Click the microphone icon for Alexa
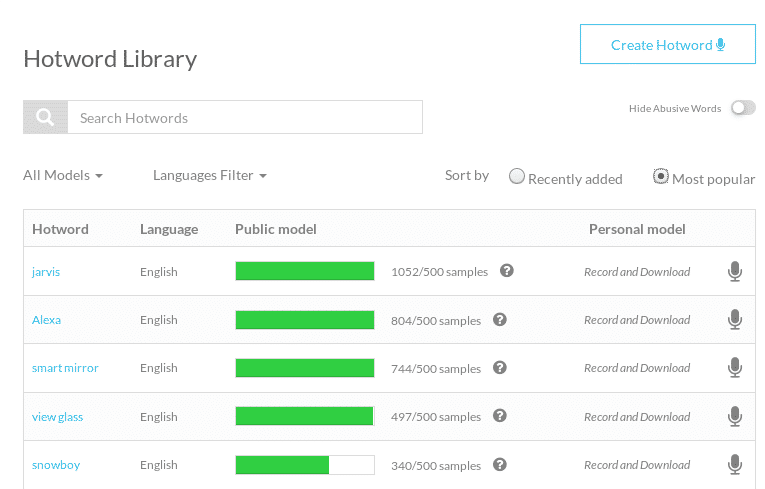Screen dimensions: 765x489 735,320
